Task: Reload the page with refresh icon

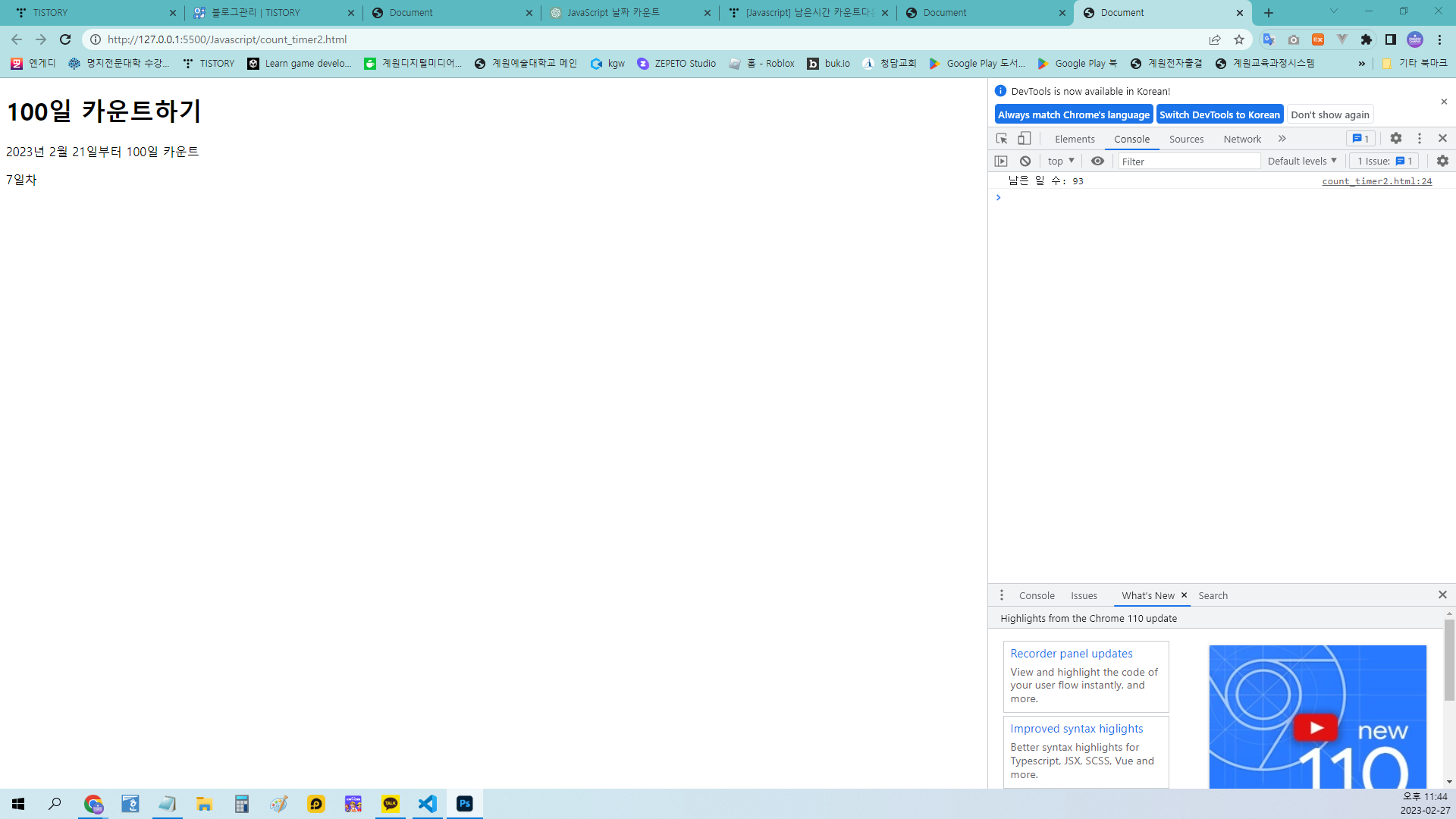Action: [x=65, y=39]
